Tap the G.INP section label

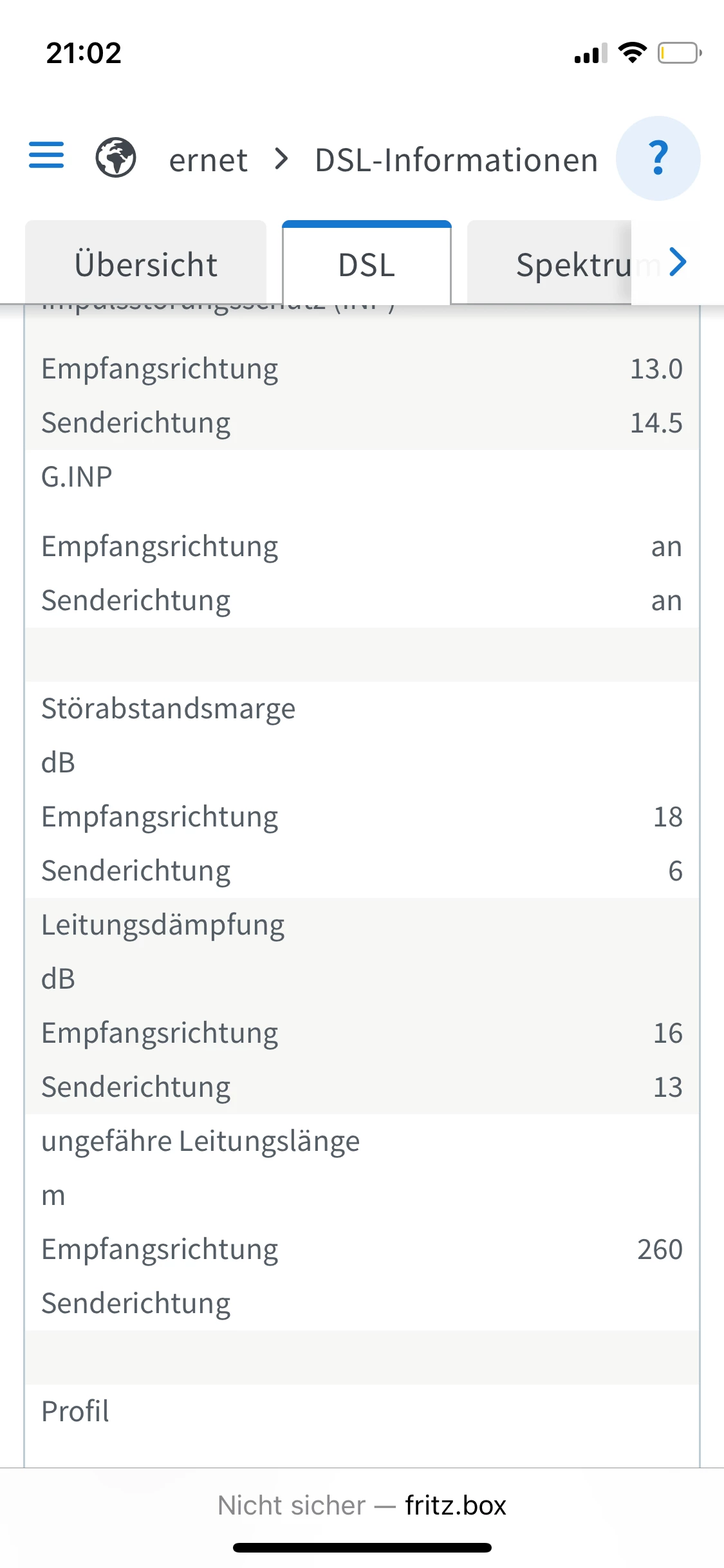(77, 477)
